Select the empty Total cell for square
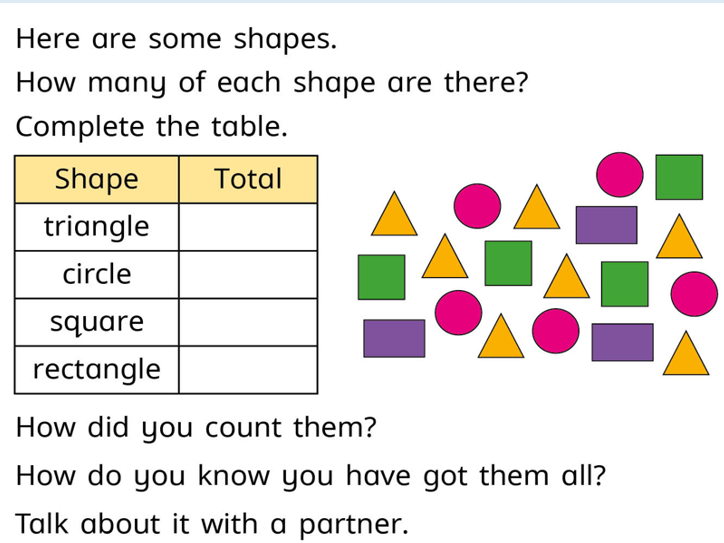The height and width of the screenshot is (543, 724). [x=248, y=323]
